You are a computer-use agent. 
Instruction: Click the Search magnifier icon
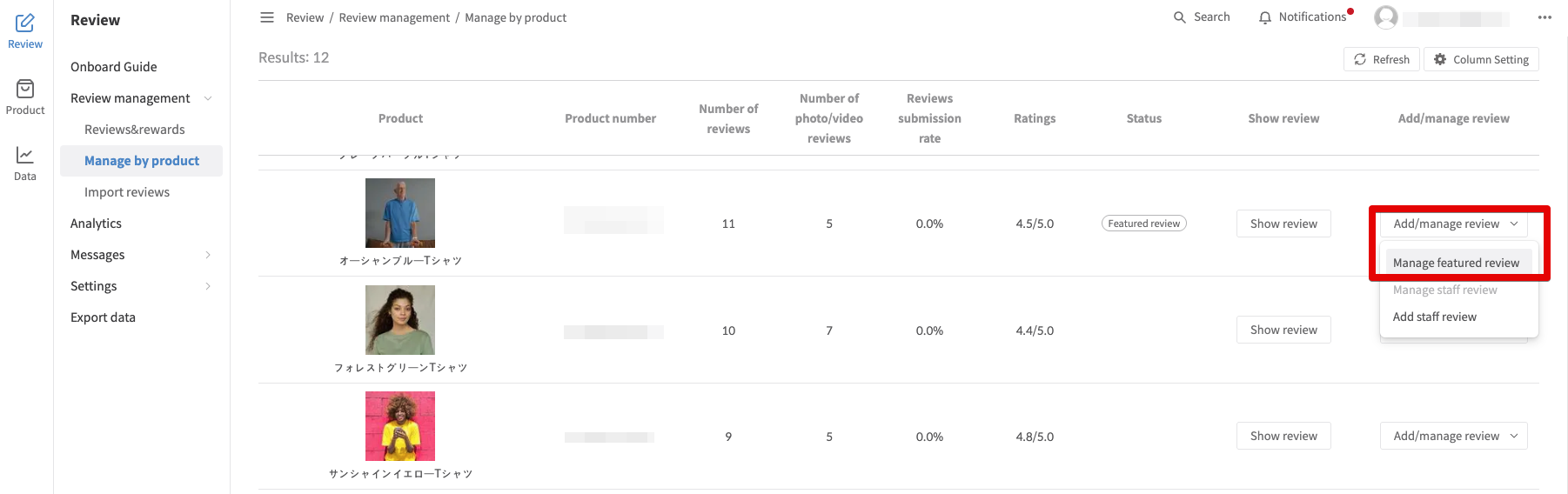click(1180, 17)
